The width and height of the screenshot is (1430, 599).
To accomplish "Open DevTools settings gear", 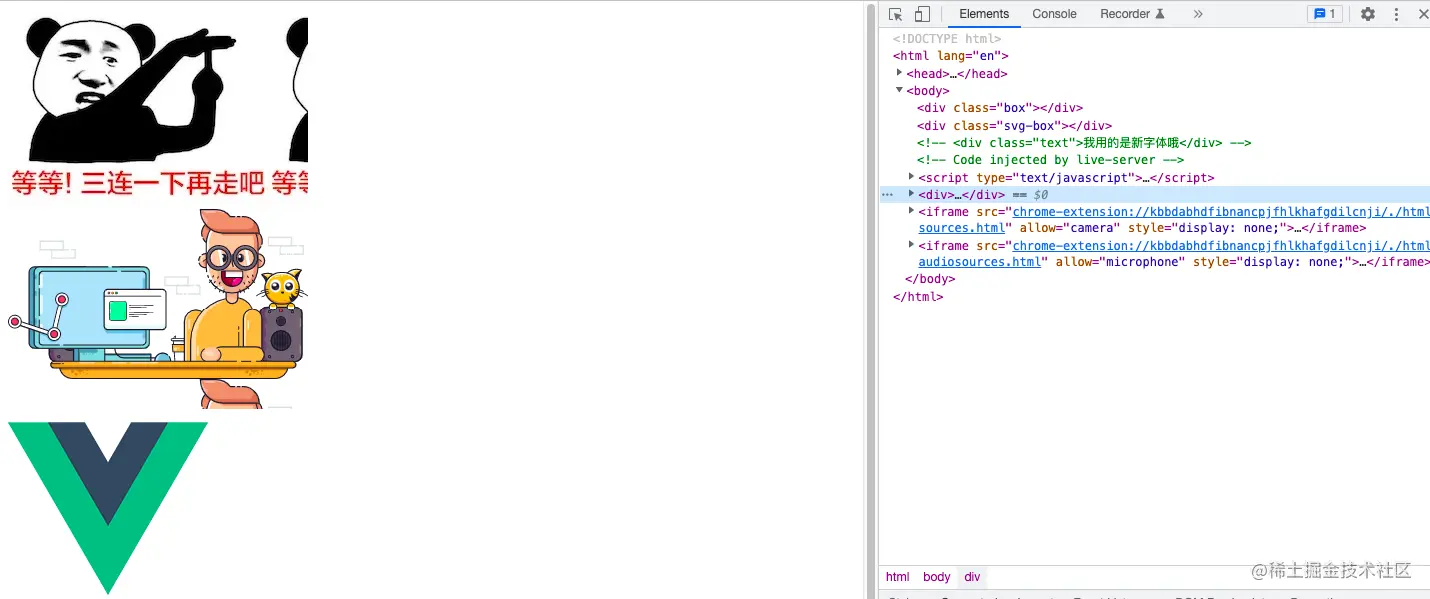I will coord(1368,14).
